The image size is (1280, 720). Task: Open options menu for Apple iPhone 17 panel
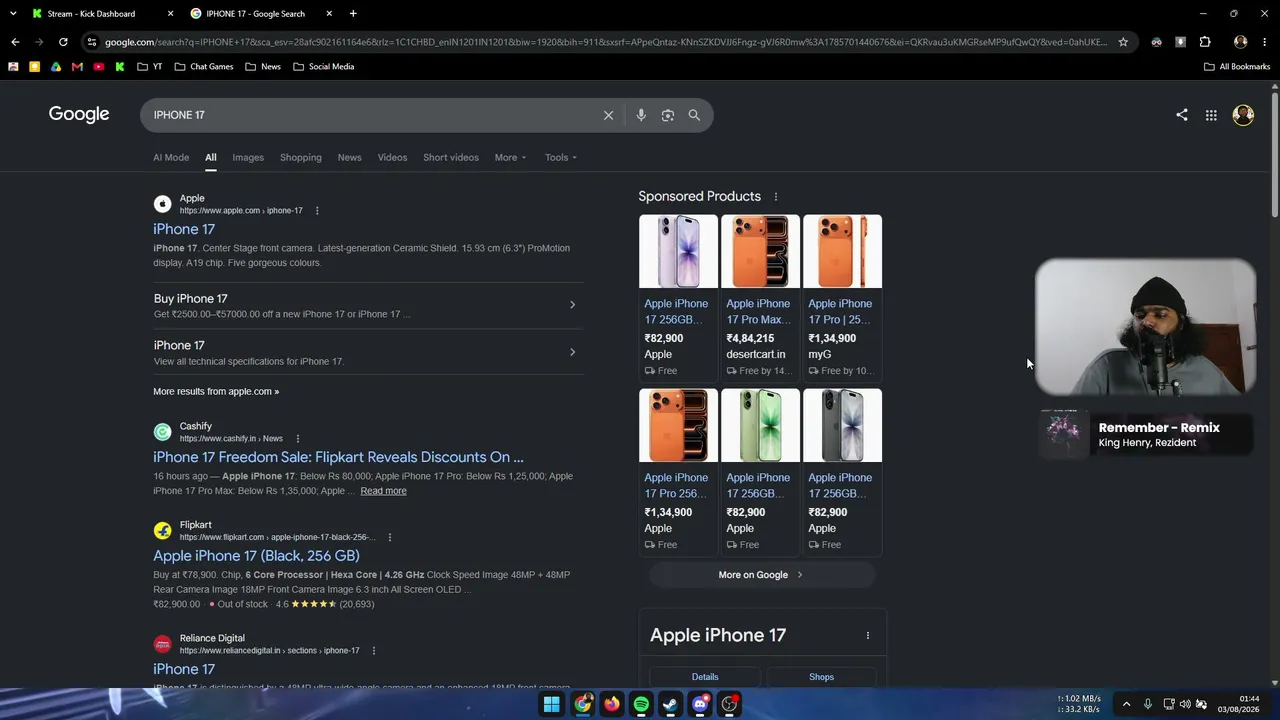click(868, 635)
